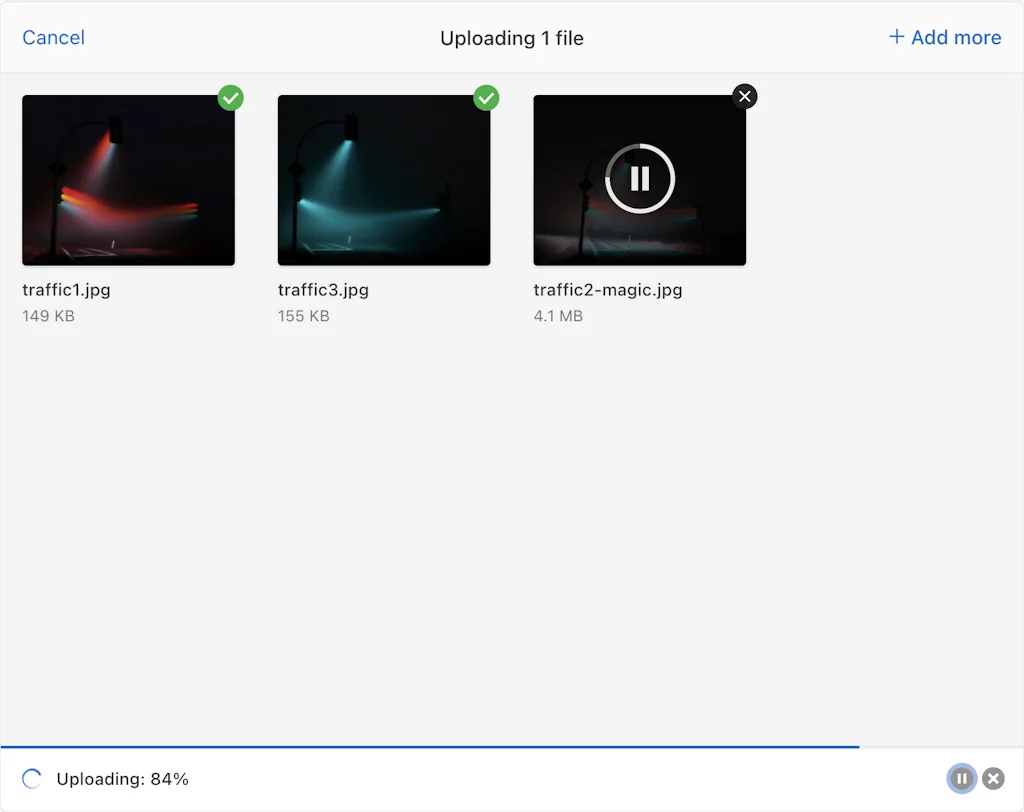Pause the overall upload using bottom-right pause button

961,778
